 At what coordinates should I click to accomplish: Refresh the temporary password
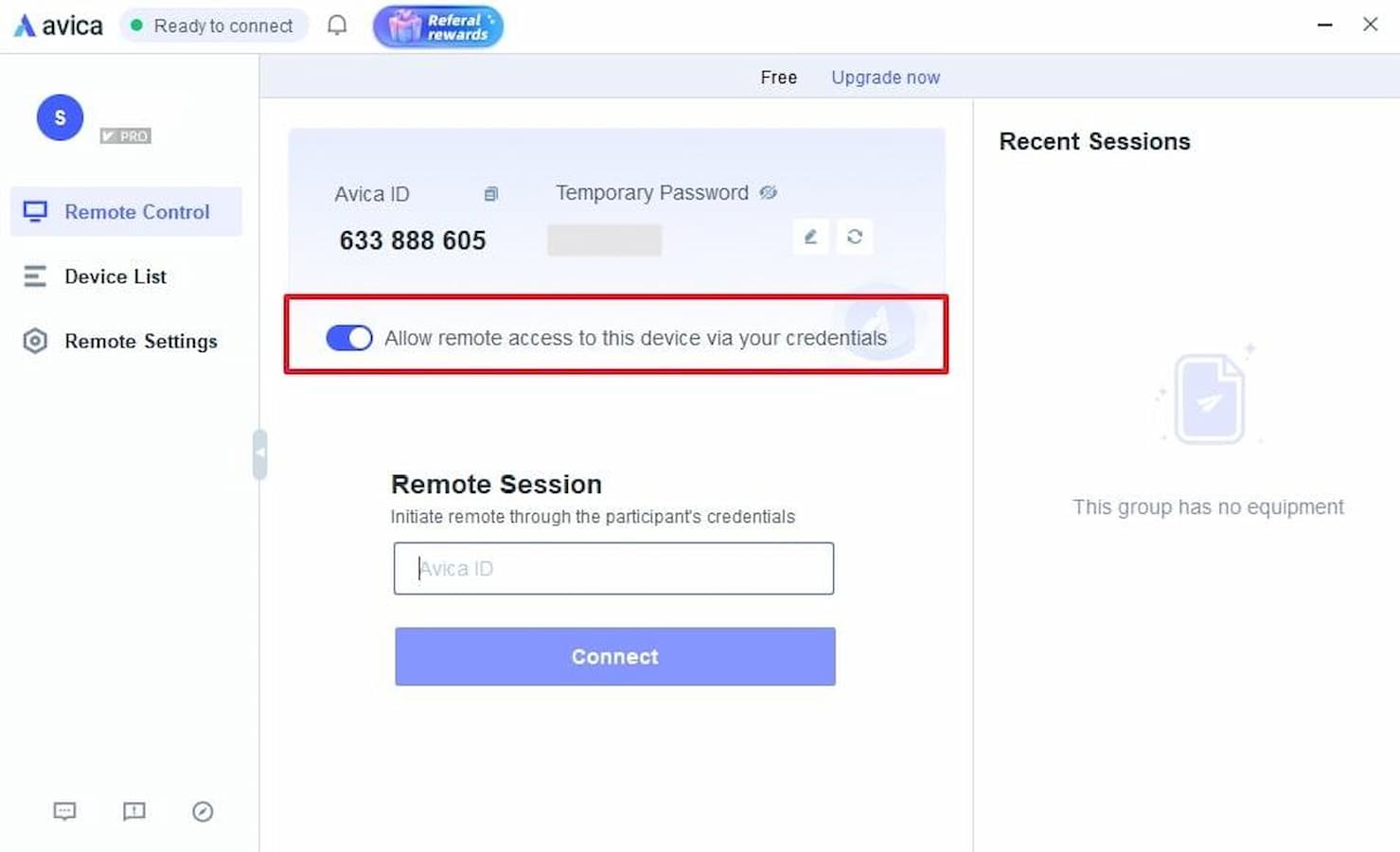pos(855,237)
